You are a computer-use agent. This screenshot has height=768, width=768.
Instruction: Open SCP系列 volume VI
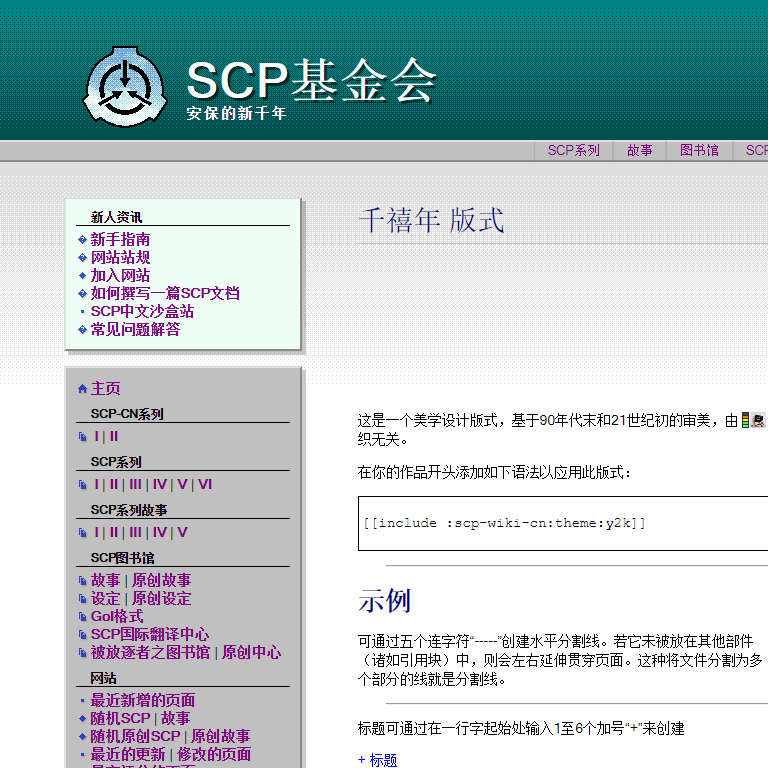[204, 485]
